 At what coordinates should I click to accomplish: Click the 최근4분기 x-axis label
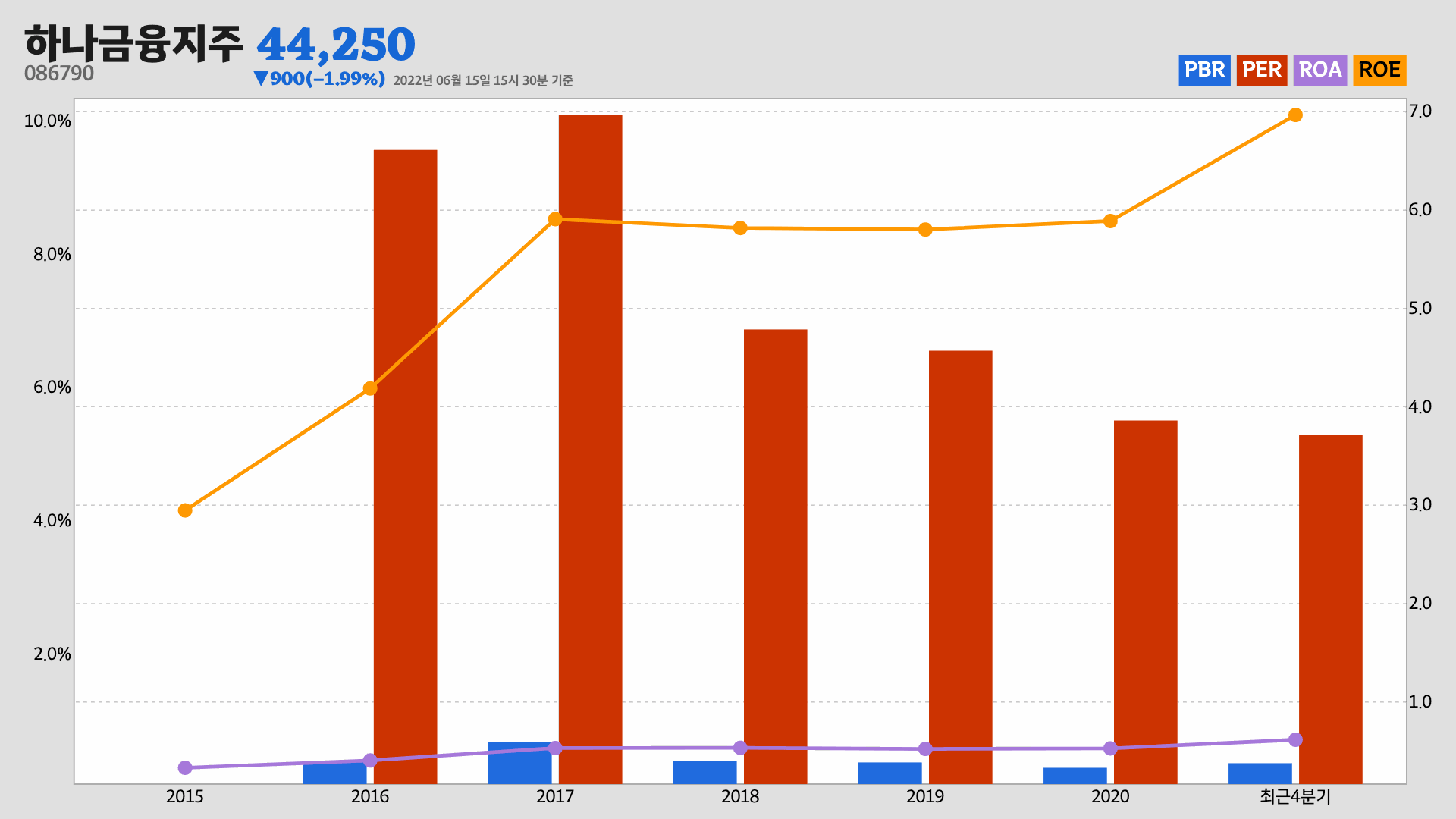(x=1295, y=796)
